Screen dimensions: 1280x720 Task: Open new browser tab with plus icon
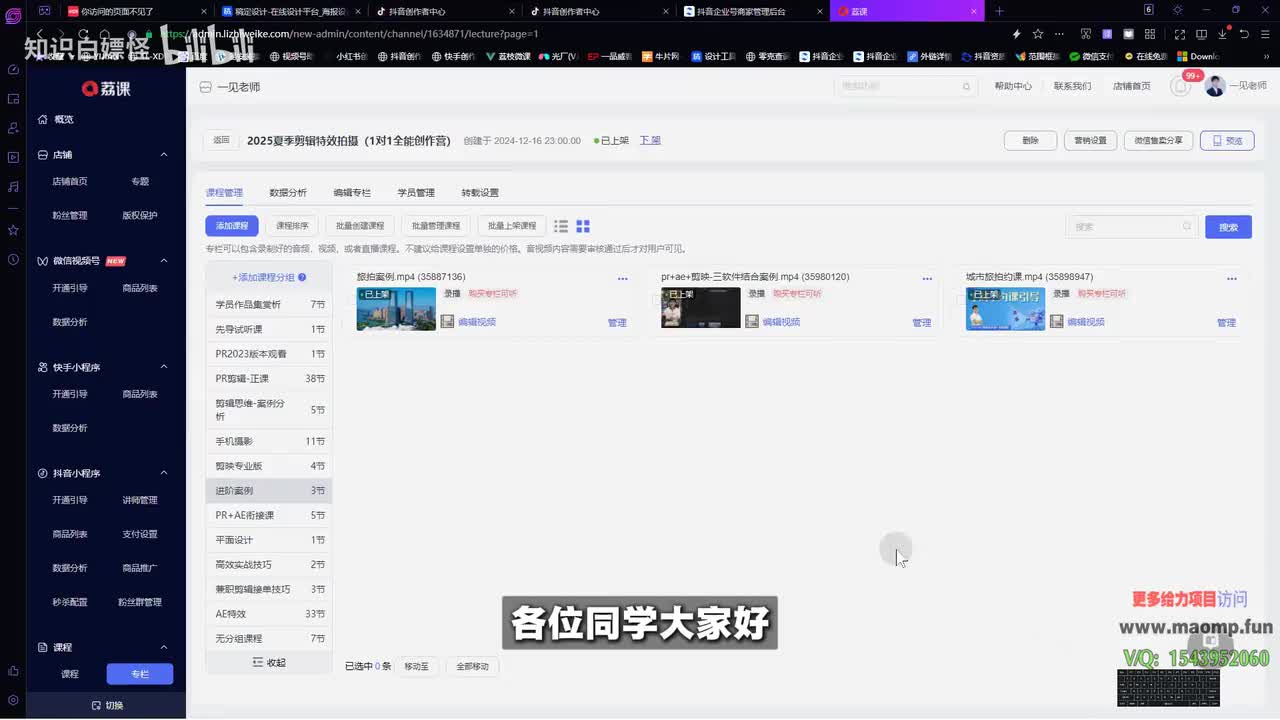pyautogui.click(x=999, y=11)
